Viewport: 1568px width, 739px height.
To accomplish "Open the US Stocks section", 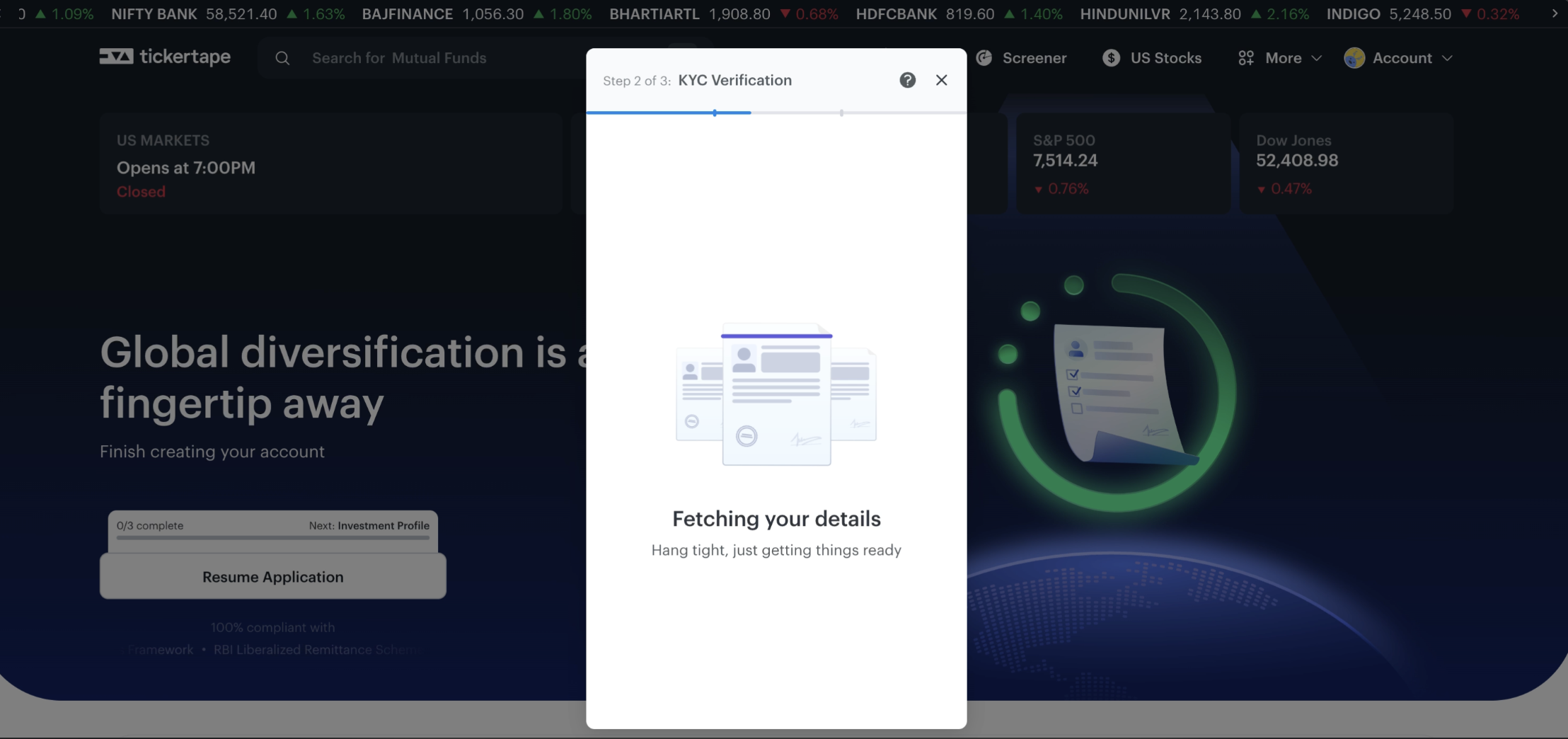I will click(1152, 58).
